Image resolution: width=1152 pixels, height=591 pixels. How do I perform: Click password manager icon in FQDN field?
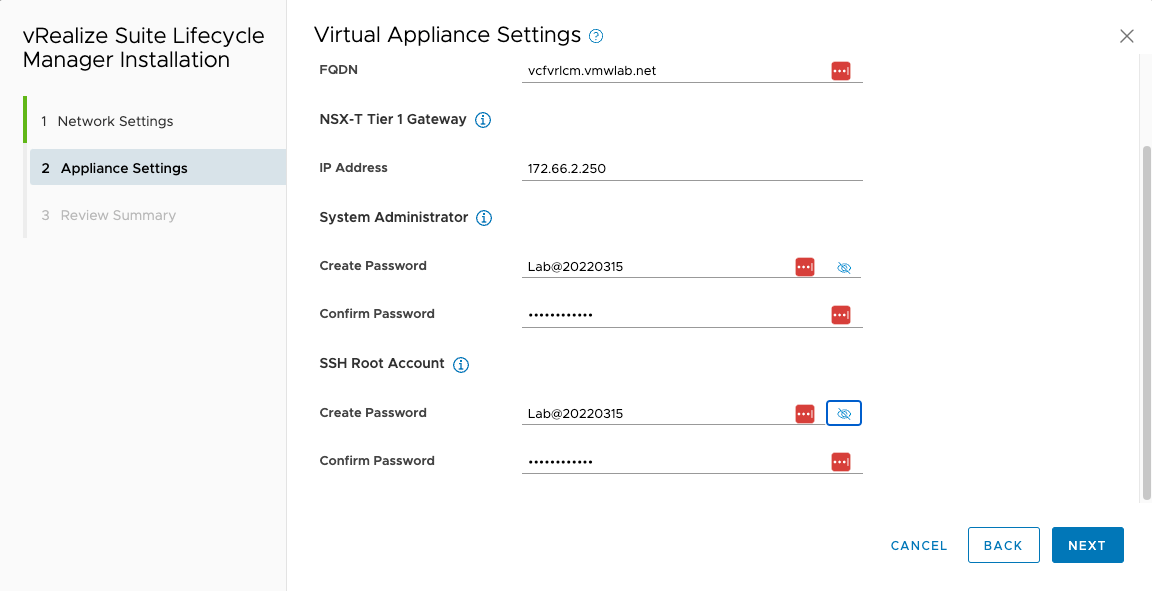[x=840, y=71]
